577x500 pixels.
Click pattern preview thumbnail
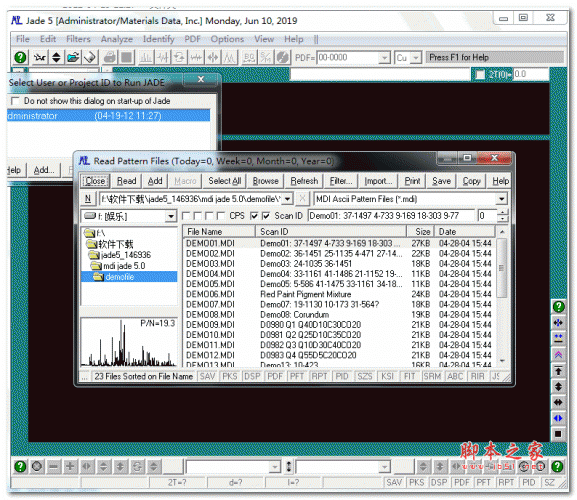click(x=129, y=342)
